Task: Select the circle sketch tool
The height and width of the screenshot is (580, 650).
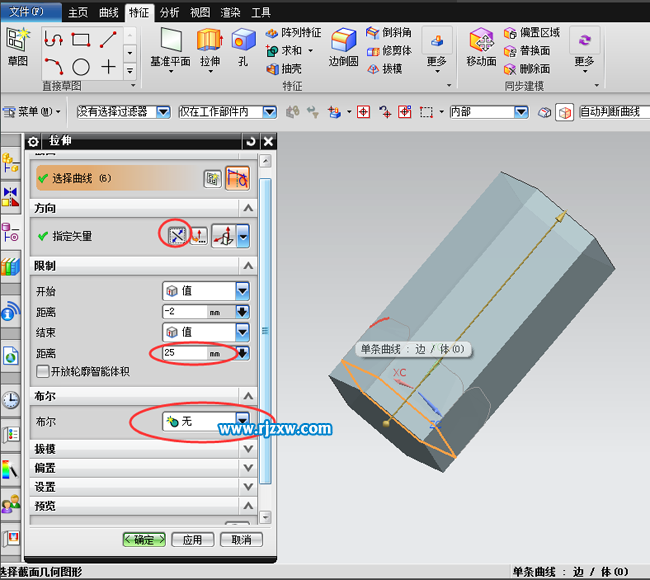Action: [81, 66]
